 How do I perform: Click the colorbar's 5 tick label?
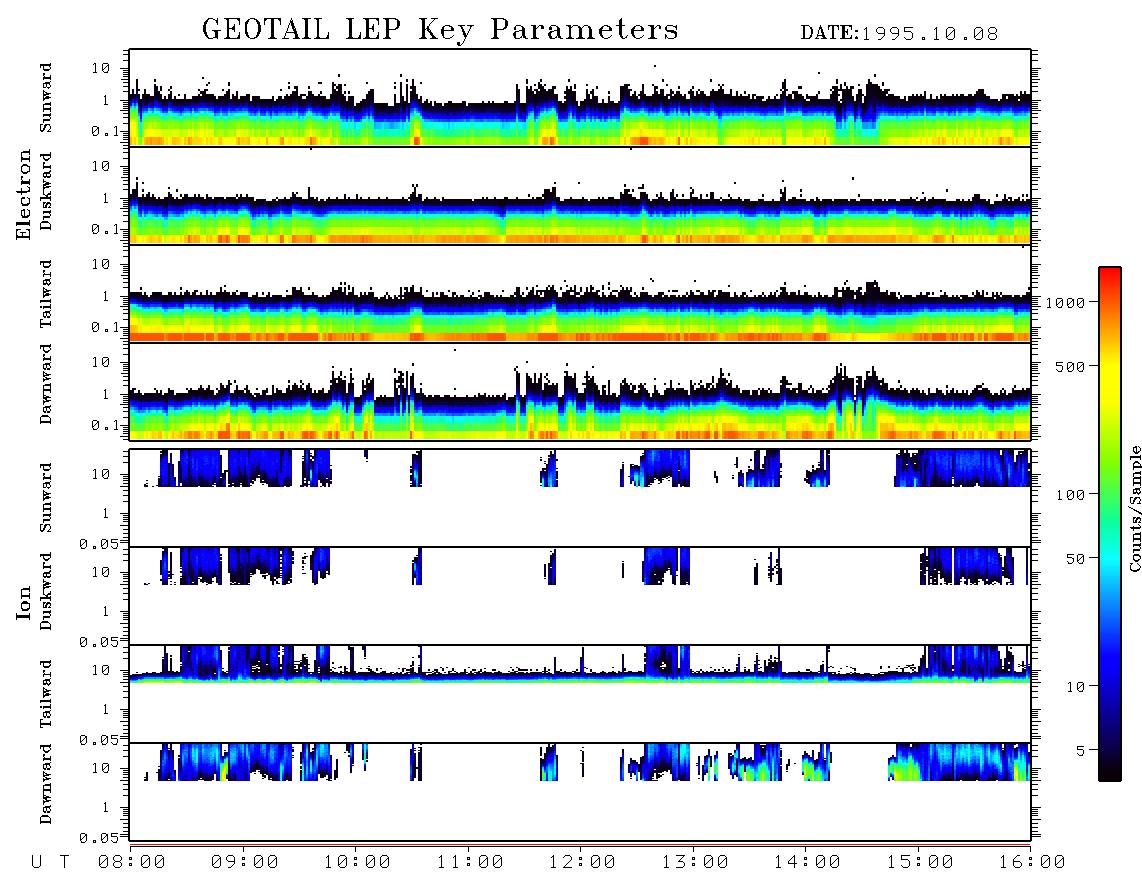1080,750
